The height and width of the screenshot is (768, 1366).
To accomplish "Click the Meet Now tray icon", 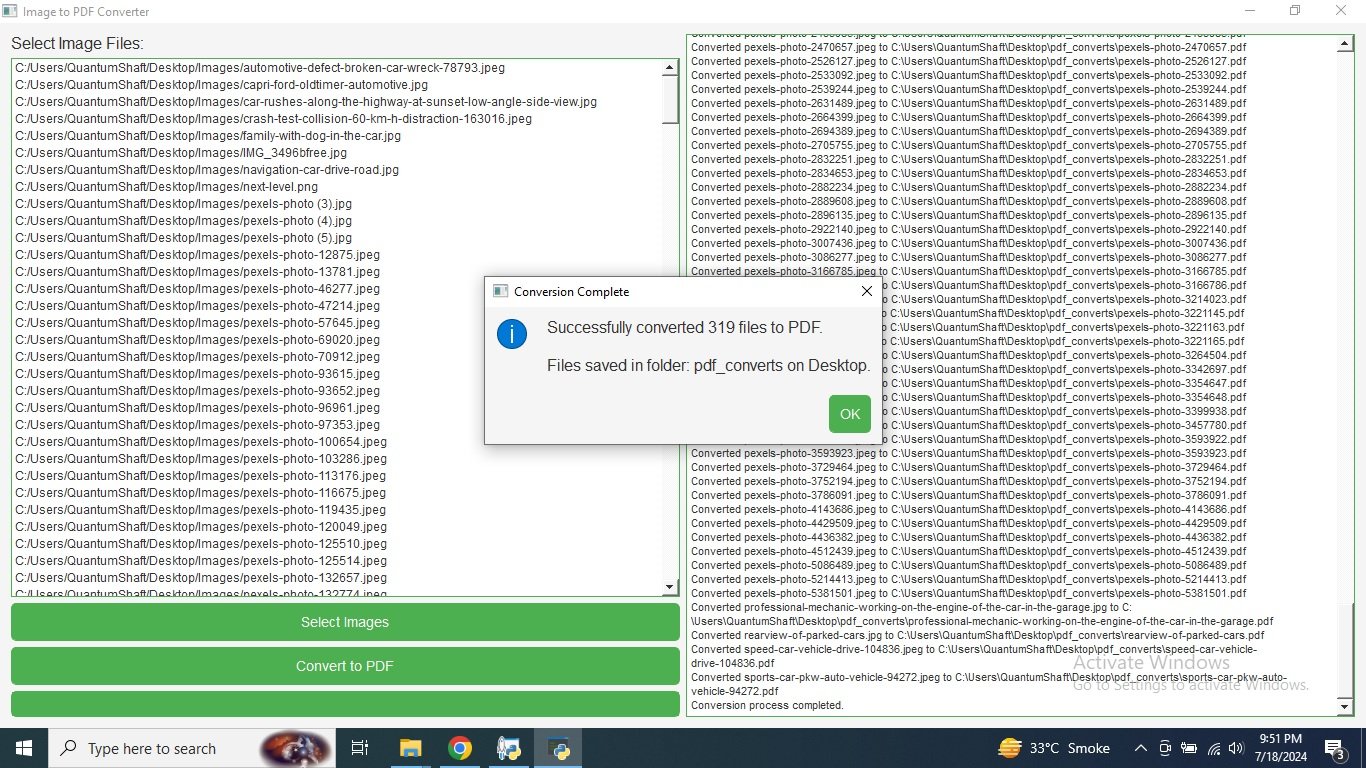I will tap(1165, 748).
